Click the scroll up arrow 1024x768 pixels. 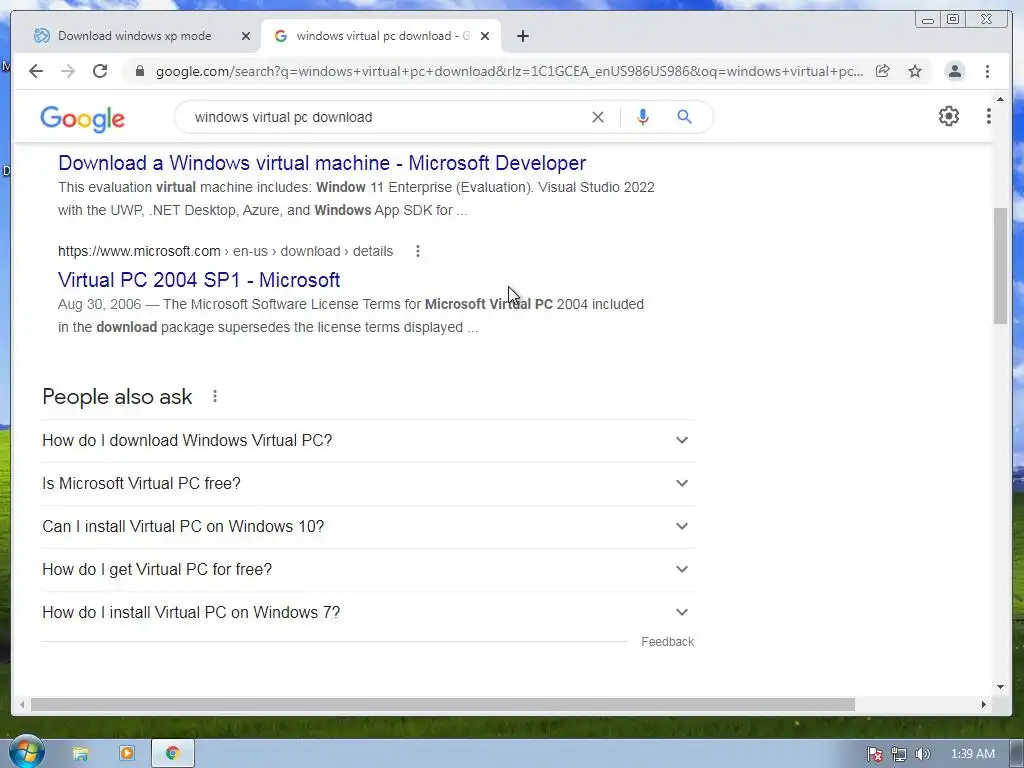(1000, 99)
